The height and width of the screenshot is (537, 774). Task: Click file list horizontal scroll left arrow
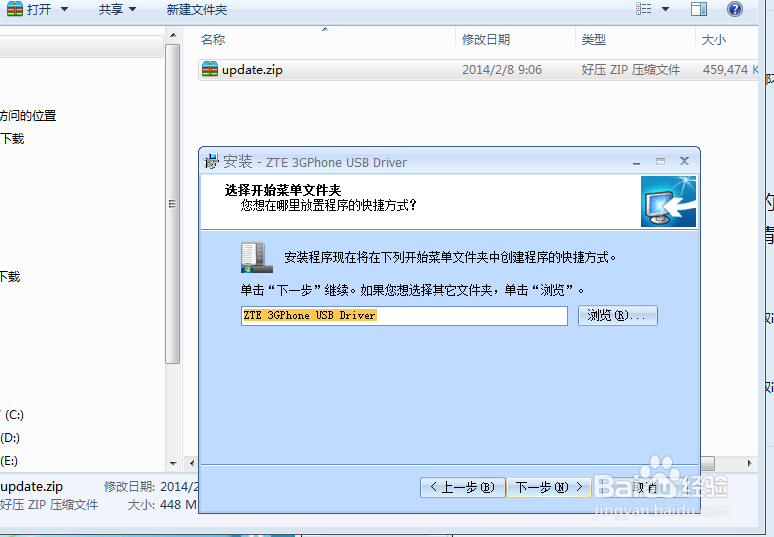(x=192, y=463)
